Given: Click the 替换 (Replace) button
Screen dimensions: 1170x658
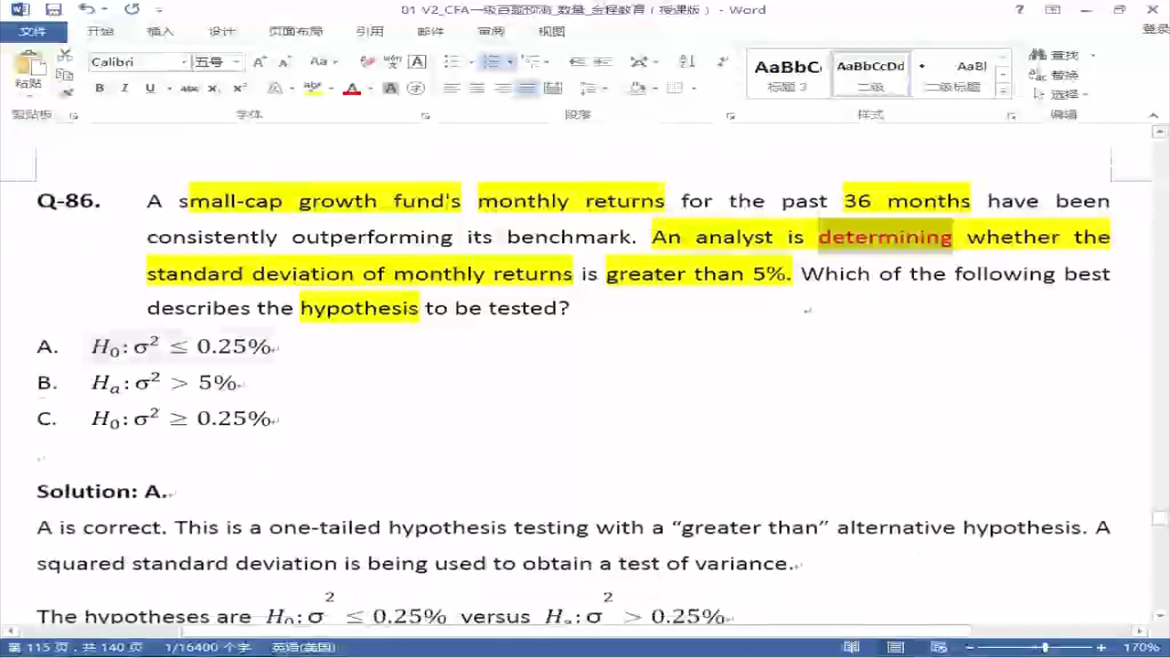Looking at the screenshot, I should (x=1056, y=75).
